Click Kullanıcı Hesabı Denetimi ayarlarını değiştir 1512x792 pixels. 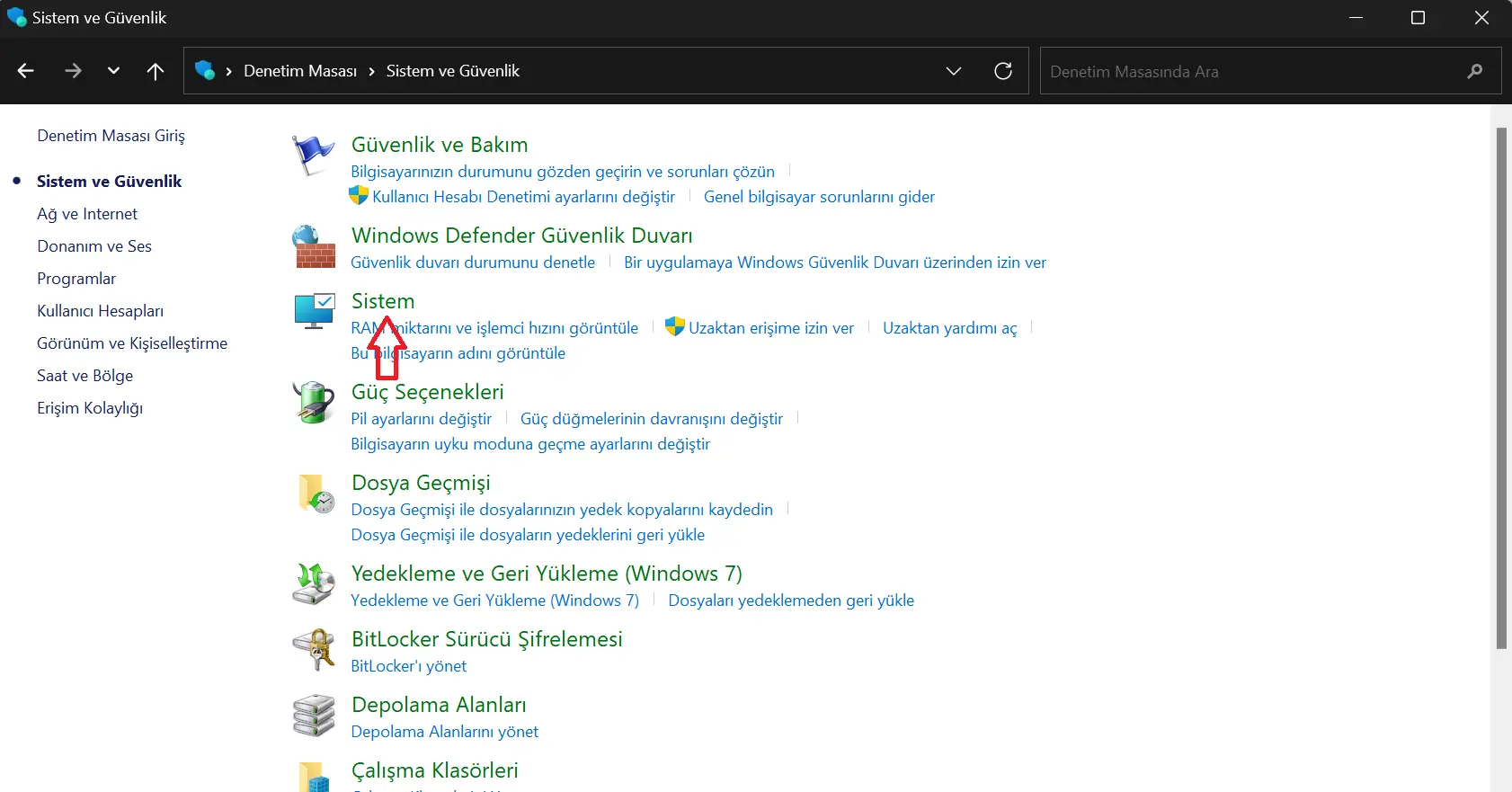[x=524, y=197]
